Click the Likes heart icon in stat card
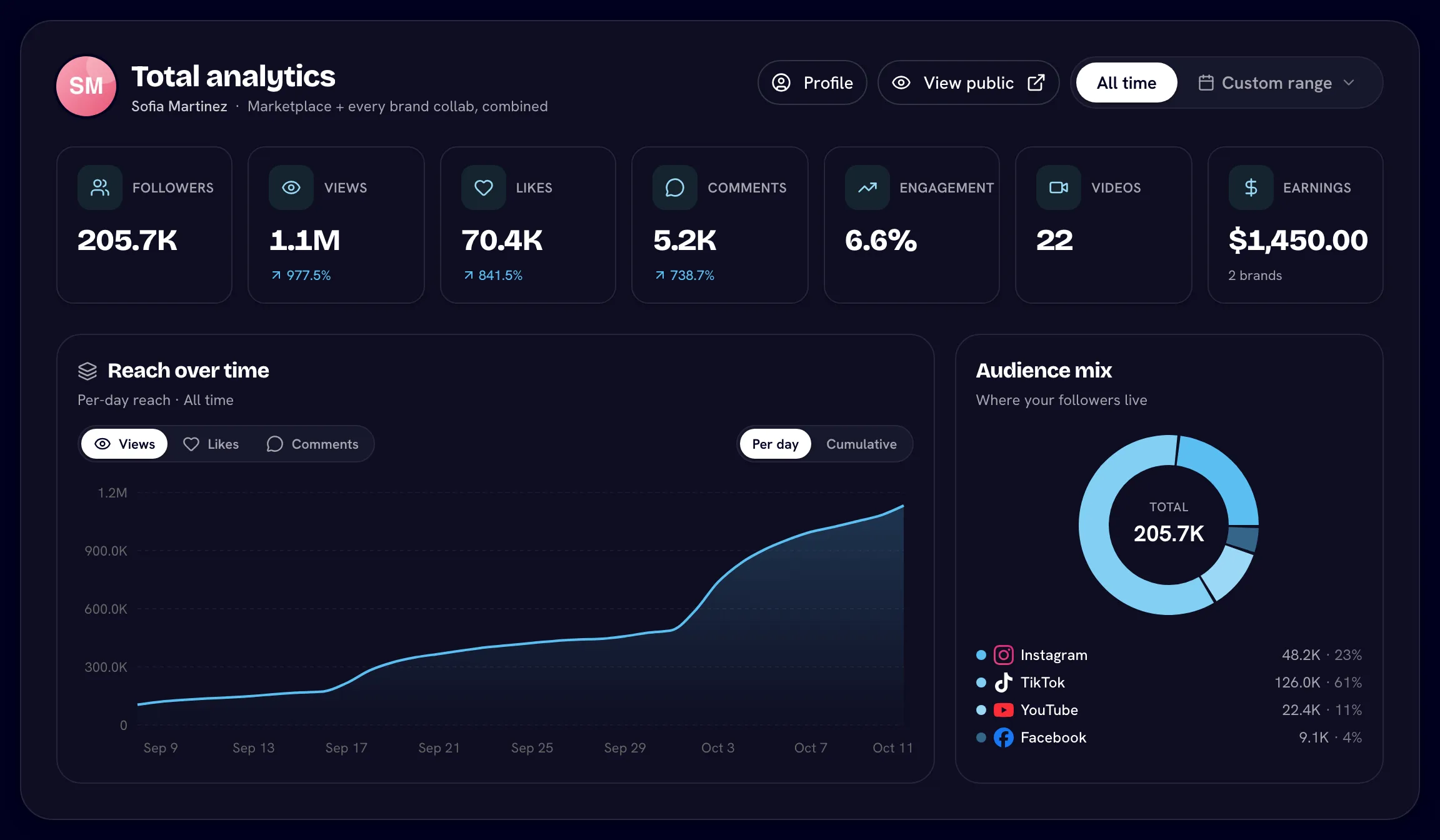 [484, 187]
